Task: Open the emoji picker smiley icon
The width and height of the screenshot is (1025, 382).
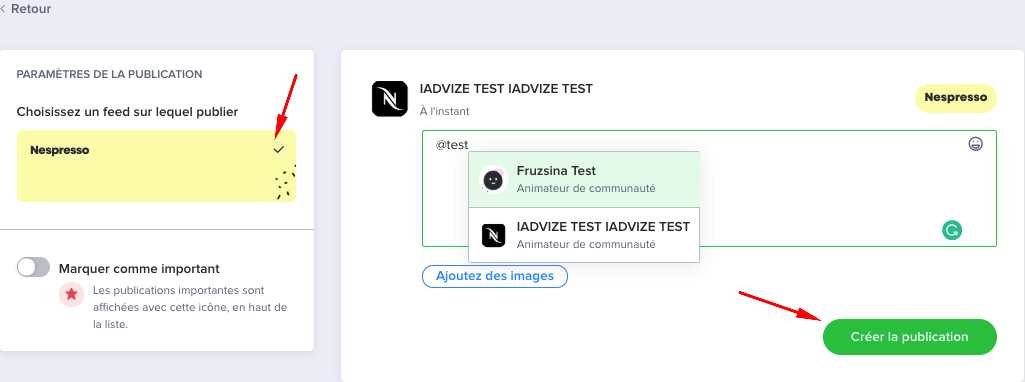Action: [975, 144]
